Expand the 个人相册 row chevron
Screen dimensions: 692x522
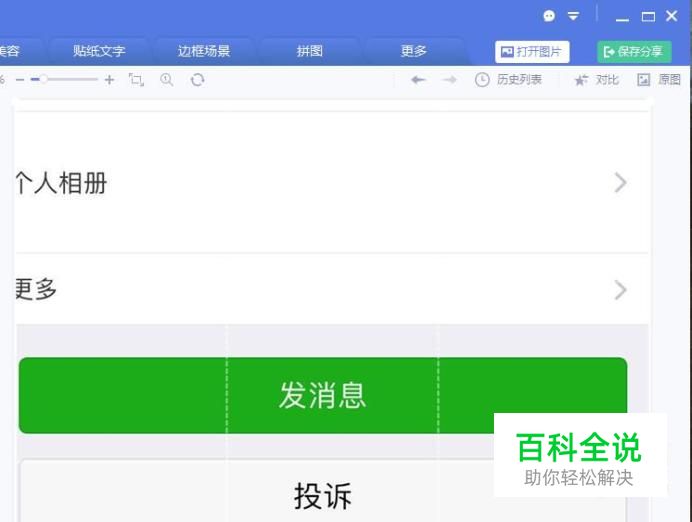(x=621, y=183)
